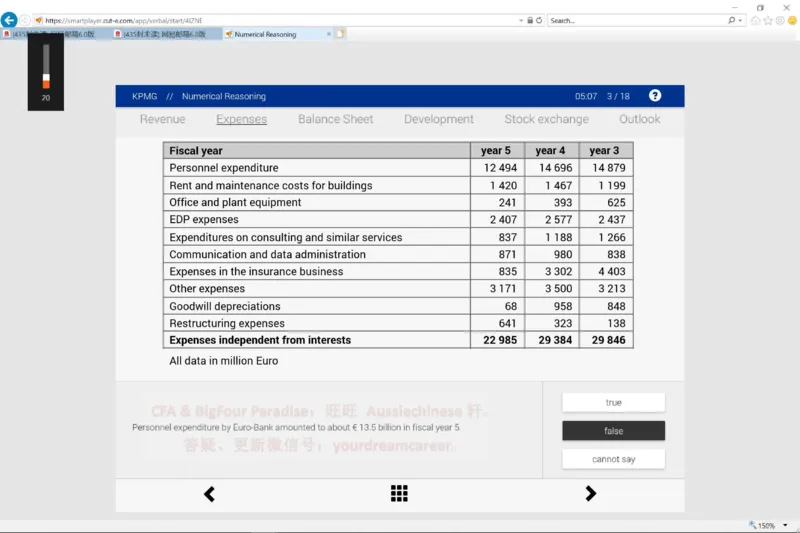Go to next question with right arrow

coord(590,493)
